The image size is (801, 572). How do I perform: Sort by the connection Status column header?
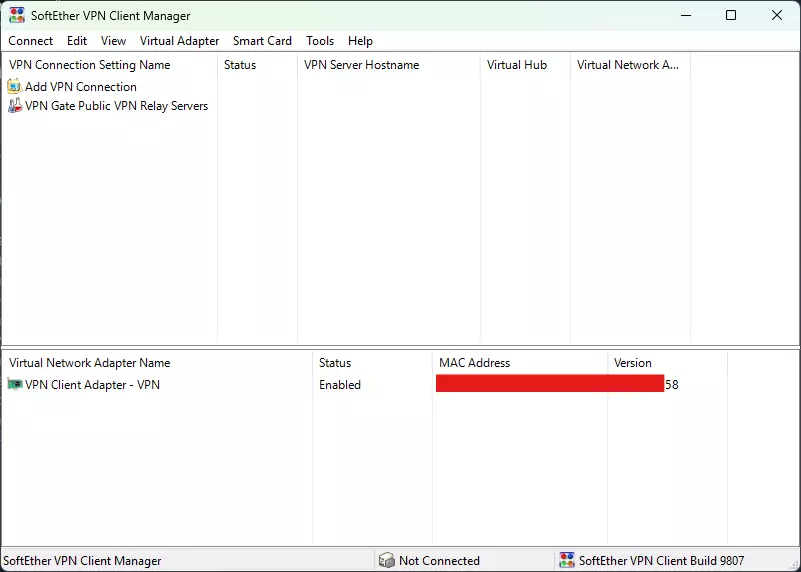point(257,65)
